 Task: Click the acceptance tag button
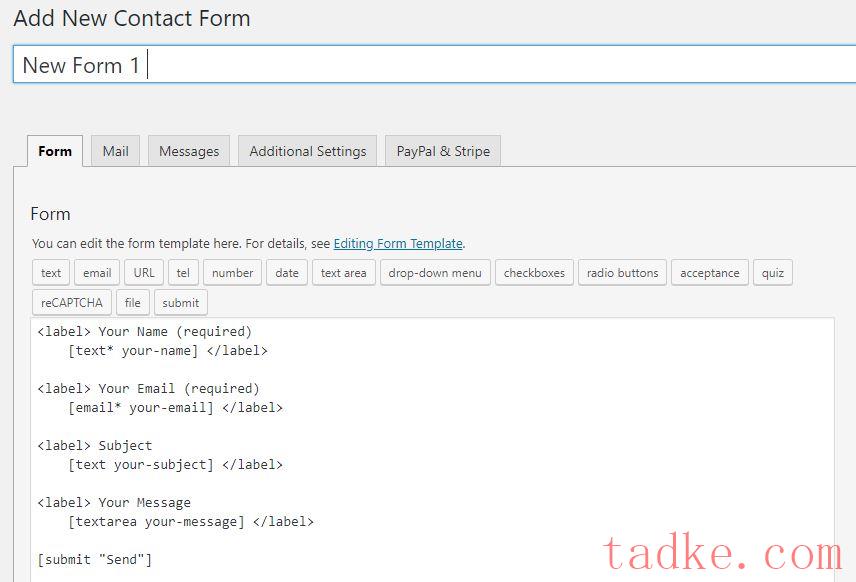pyautogui.click(x=710, y=273)
